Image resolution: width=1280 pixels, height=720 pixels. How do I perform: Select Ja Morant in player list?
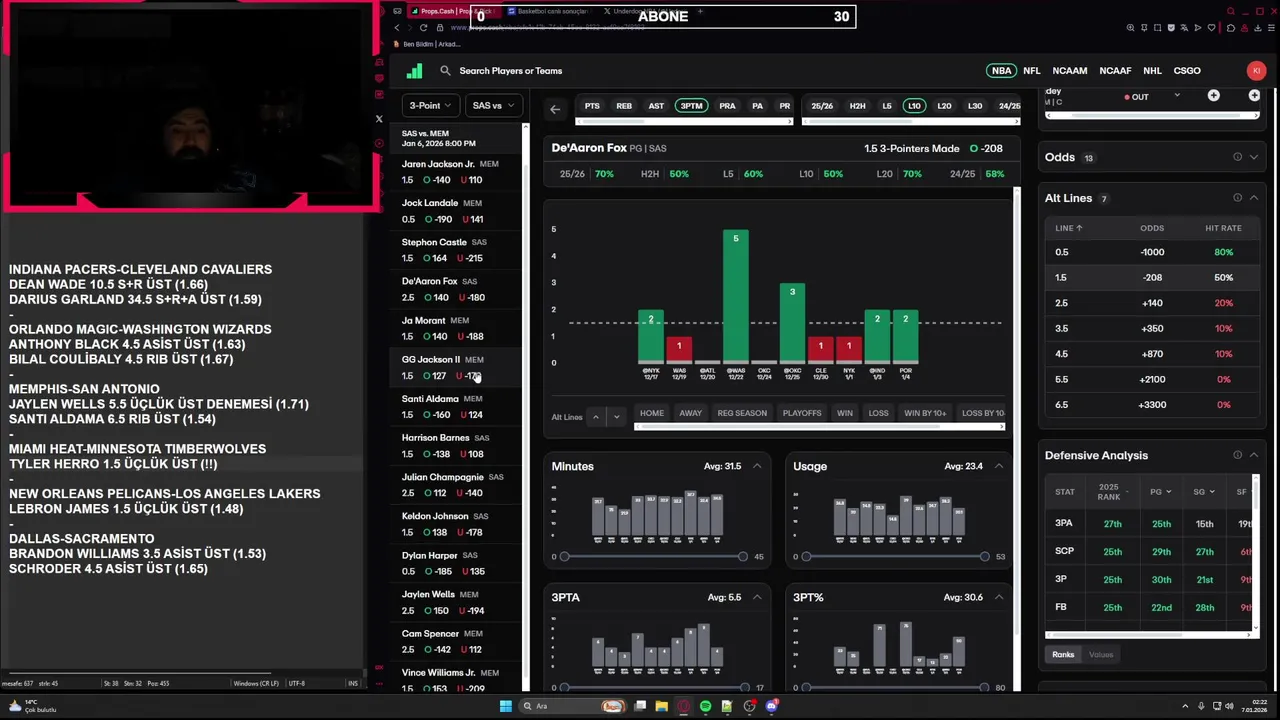click(457, 329)
